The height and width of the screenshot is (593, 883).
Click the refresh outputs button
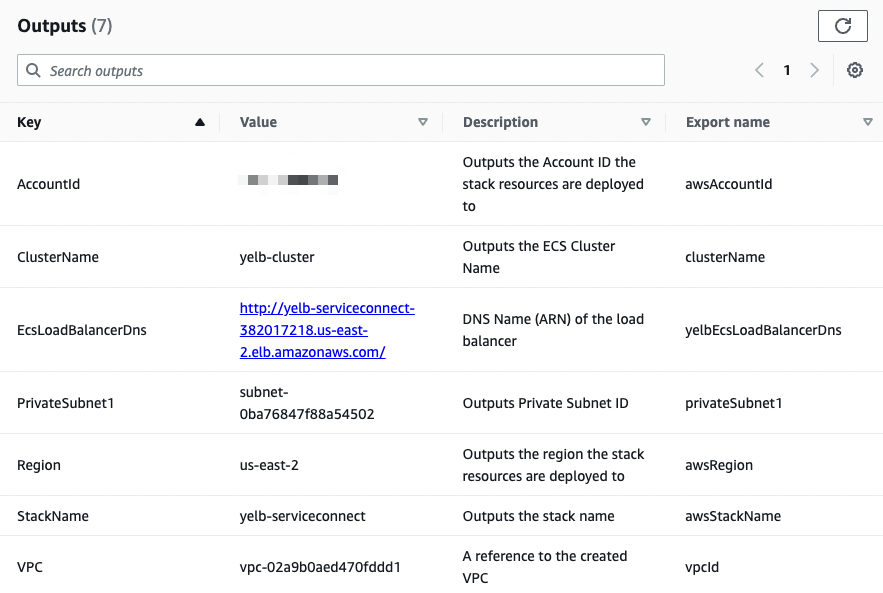(x=842, y=26)
